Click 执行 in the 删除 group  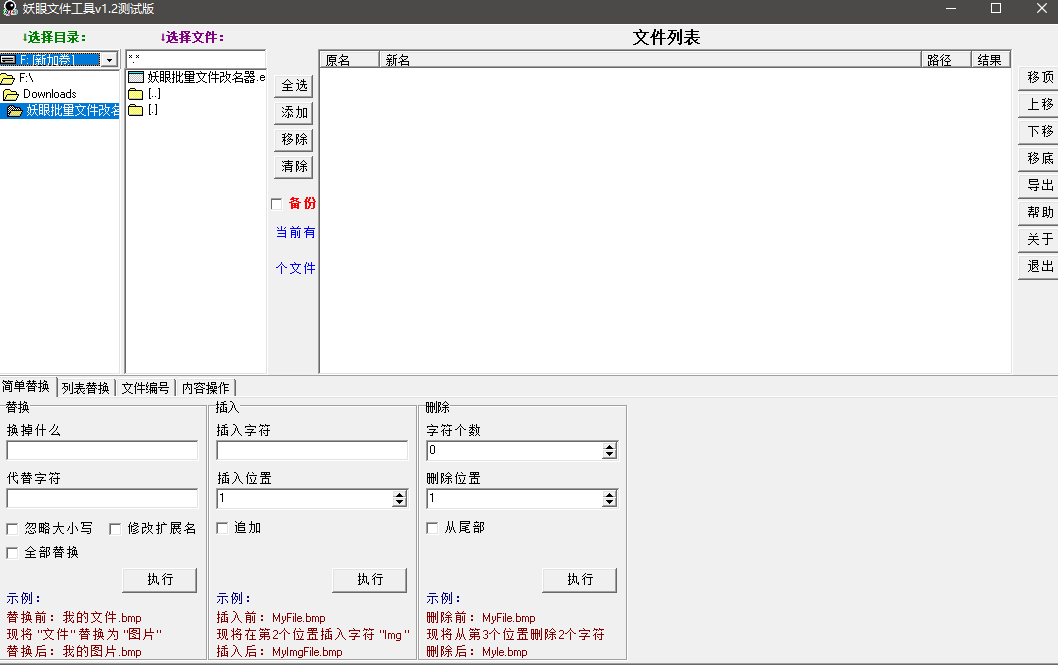click(580, 580)
